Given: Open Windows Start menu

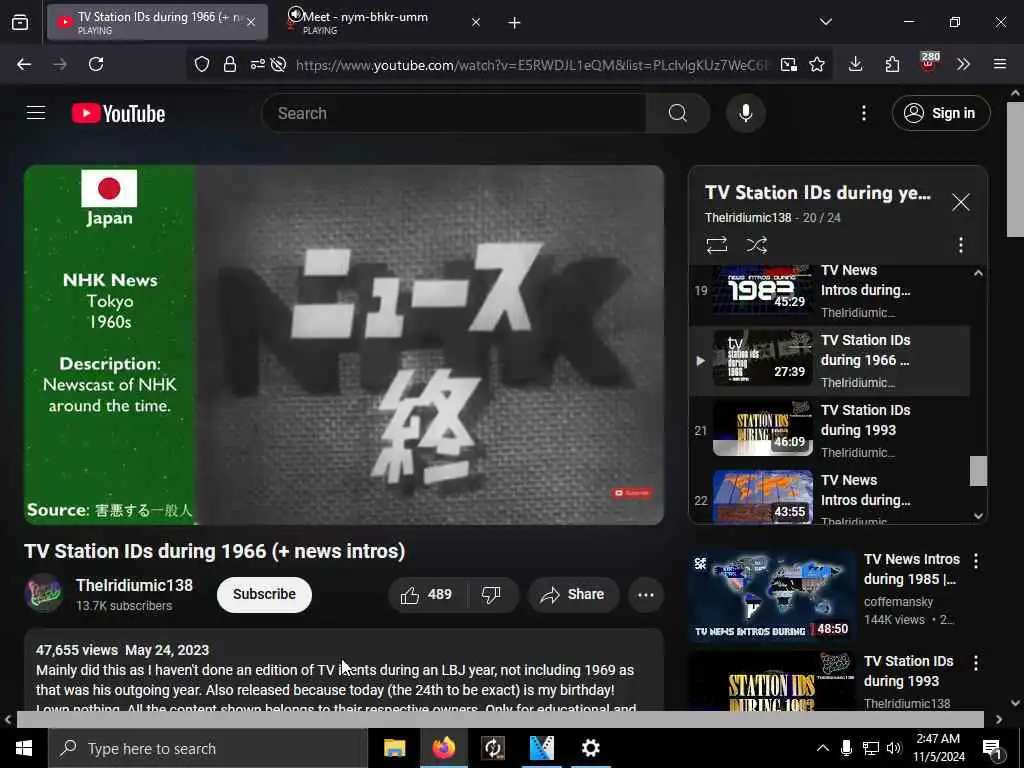Looking at the screenshot, I should pos(24,748).
